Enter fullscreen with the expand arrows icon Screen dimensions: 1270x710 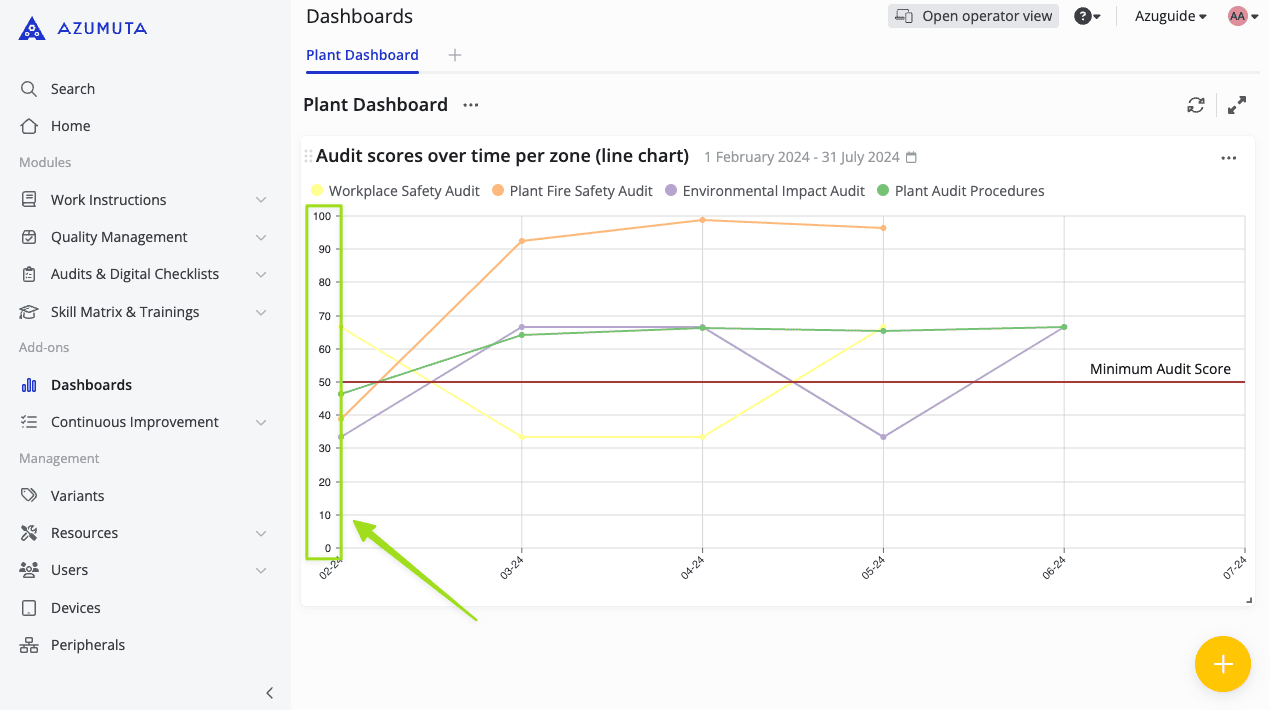point(1237,105)
